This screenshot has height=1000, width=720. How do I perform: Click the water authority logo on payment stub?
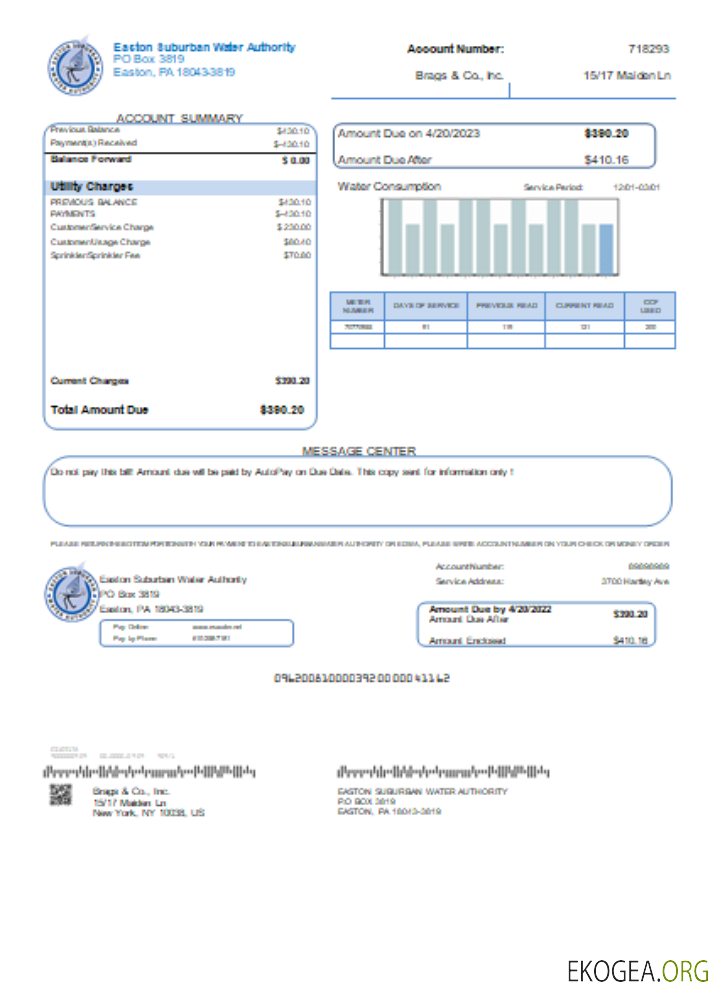point(69,594)
